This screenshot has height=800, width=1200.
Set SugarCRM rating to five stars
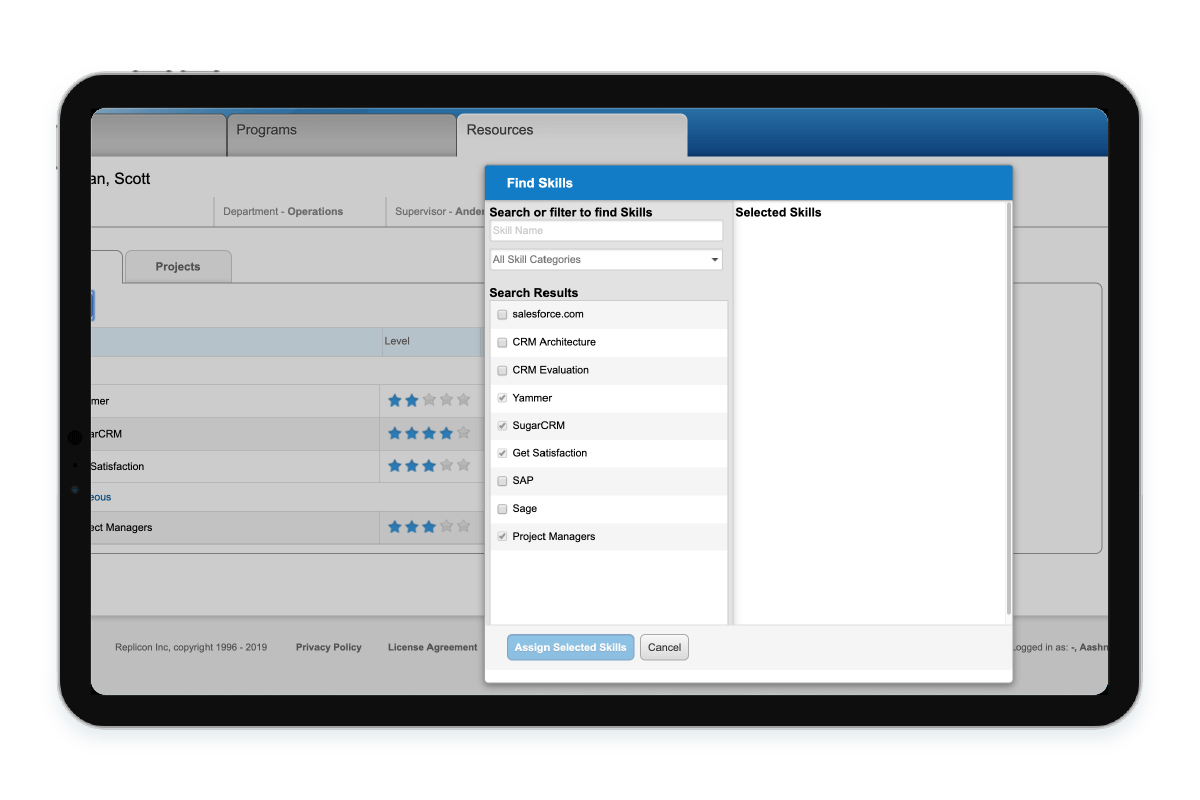pos(463,434)
